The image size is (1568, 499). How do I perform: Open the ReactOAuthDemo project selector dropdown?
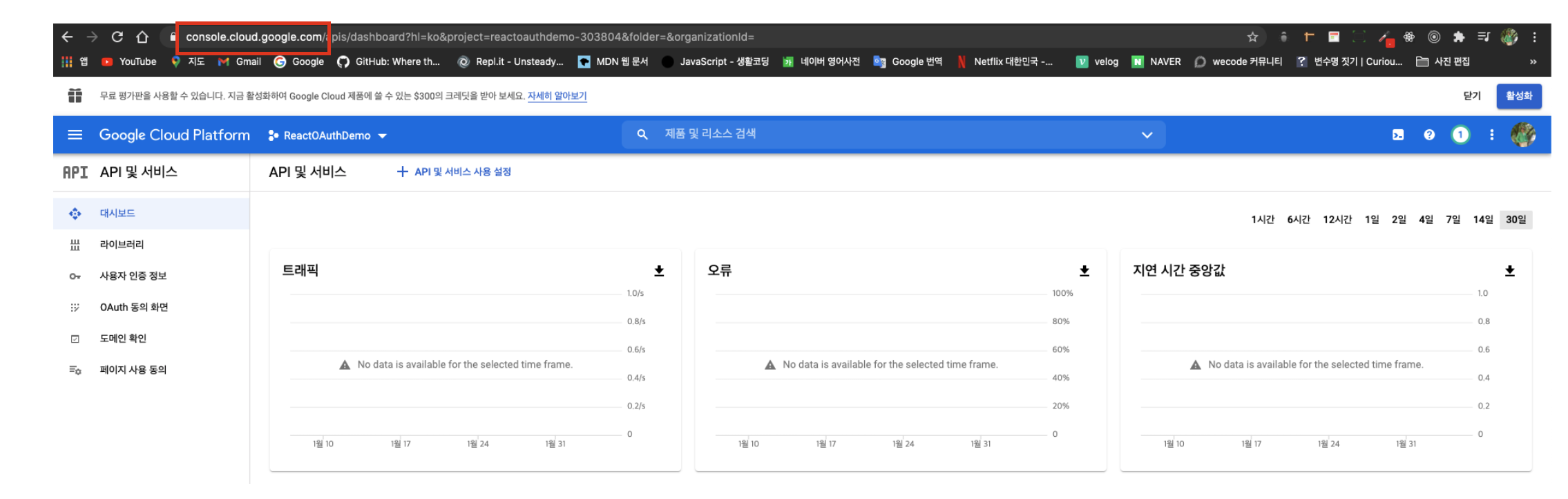[x=327, y=135]
